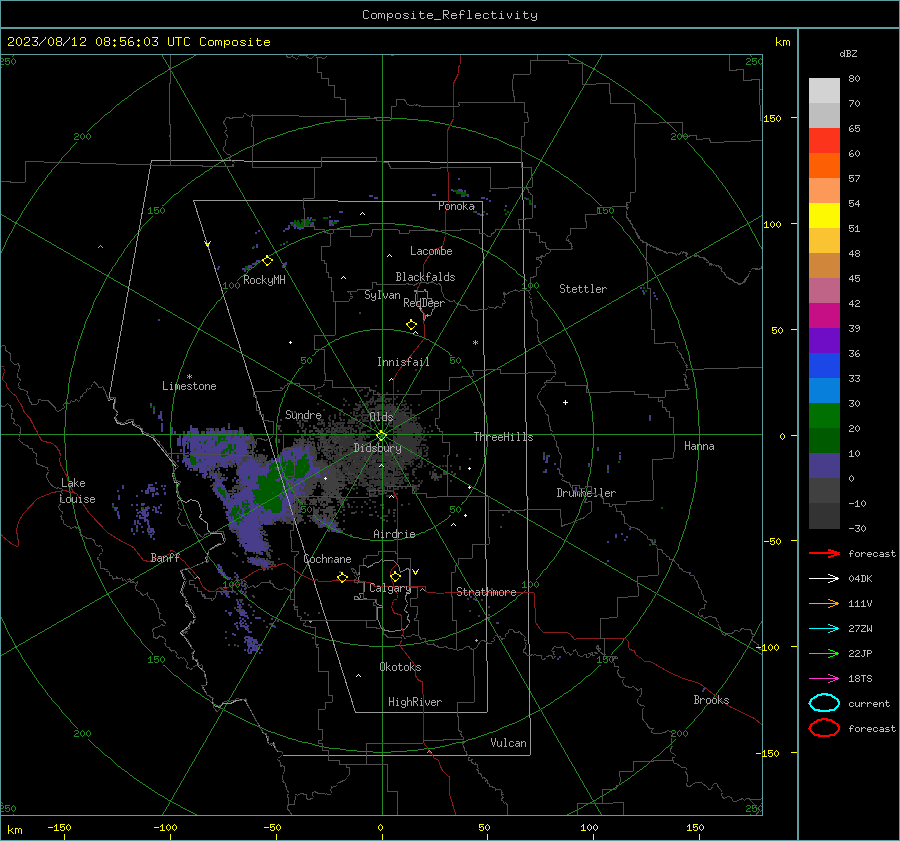Click the dBZ legend heading
The width and height of the screenshot is (900, 841).
848,53
